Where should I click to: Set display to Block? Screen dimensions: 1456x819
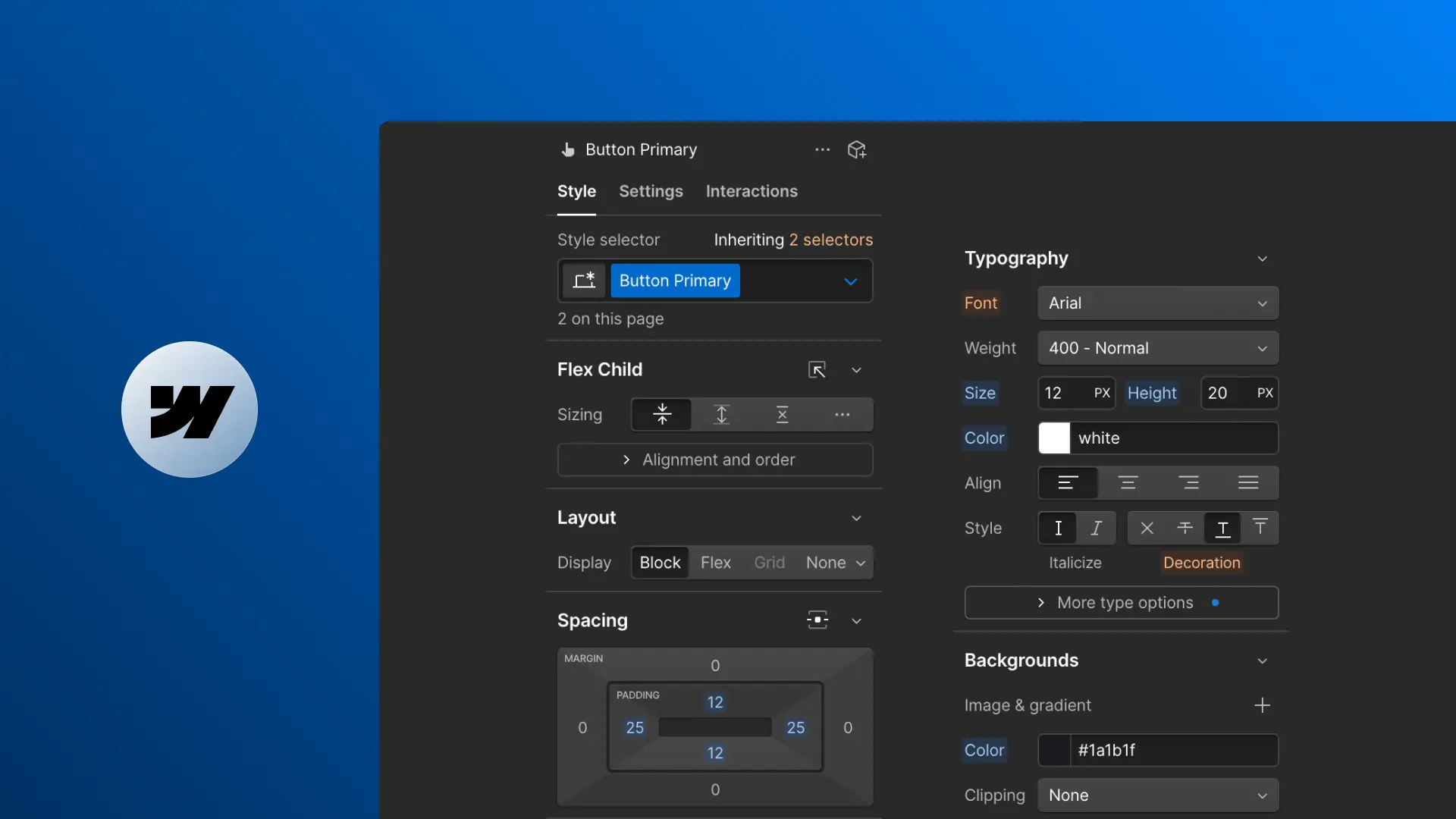click(x=660, y=563)
